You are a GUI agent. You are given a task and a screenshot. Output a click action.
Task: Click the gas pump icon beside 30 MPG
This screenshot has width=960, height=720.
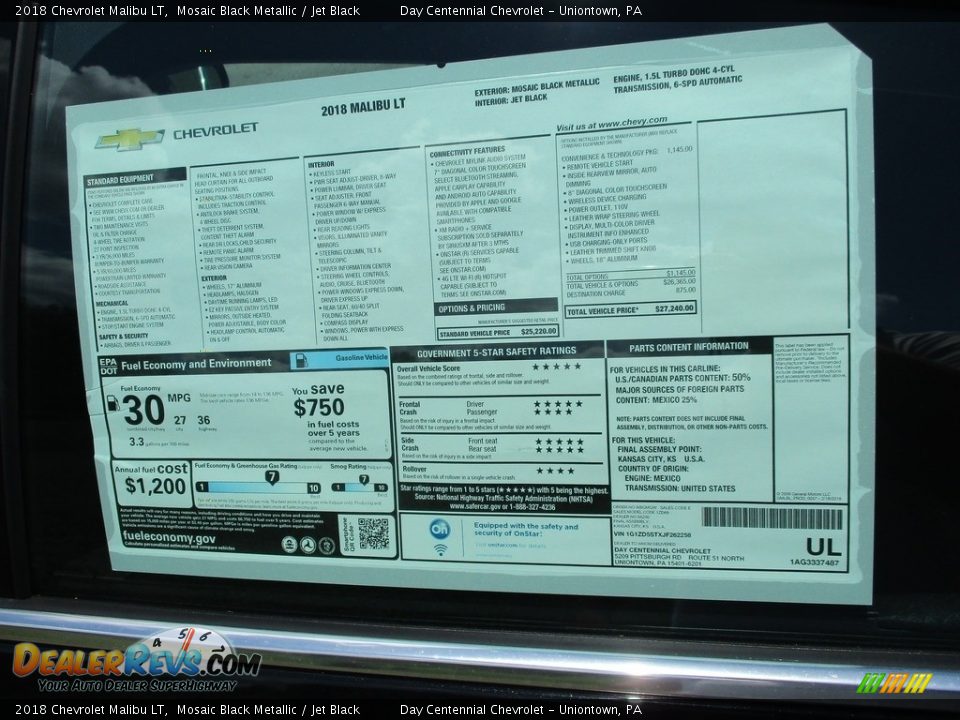click(x=112, y=403)
